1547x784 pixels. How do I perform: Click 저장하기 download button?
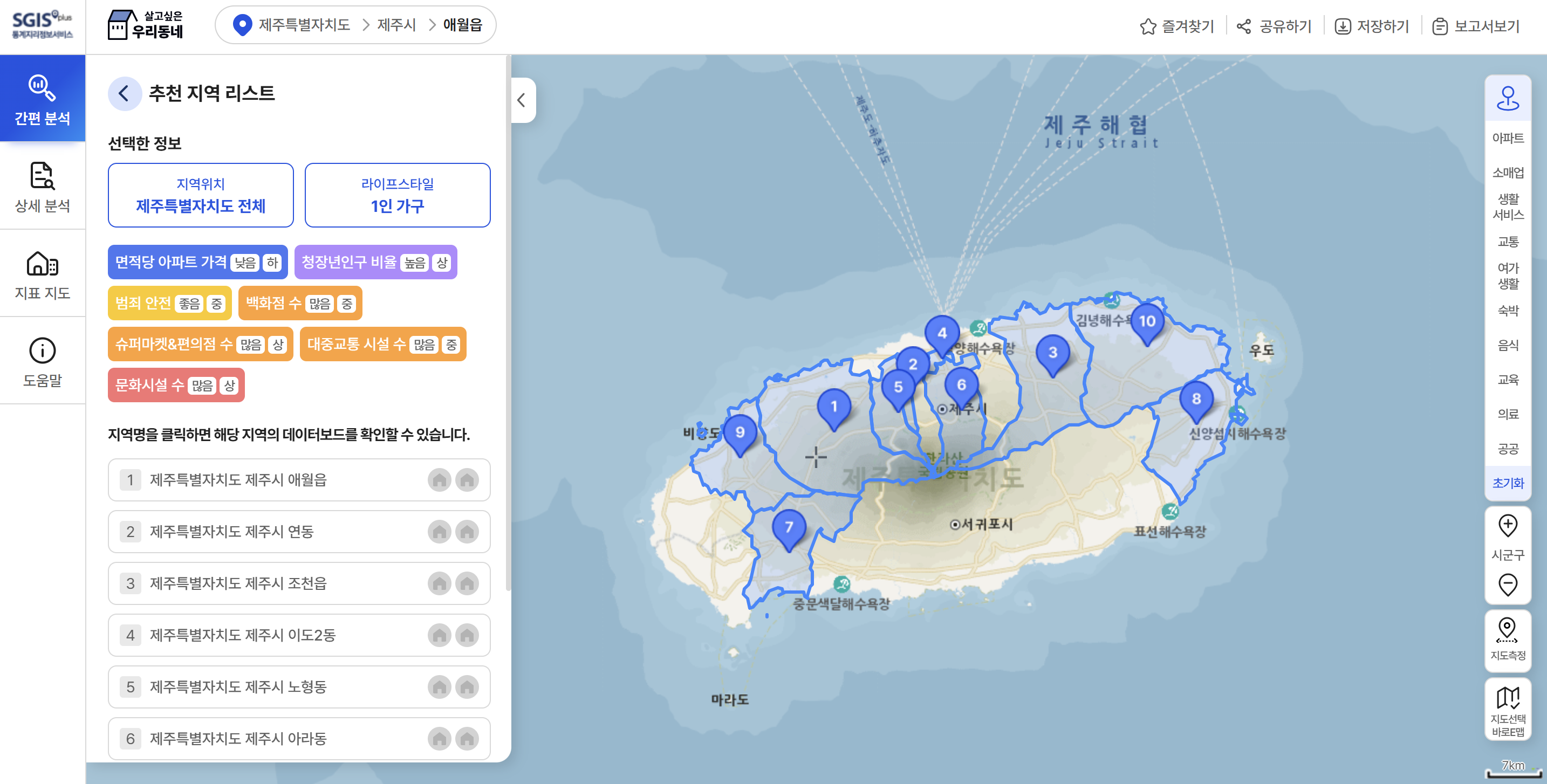point(1372,26)
